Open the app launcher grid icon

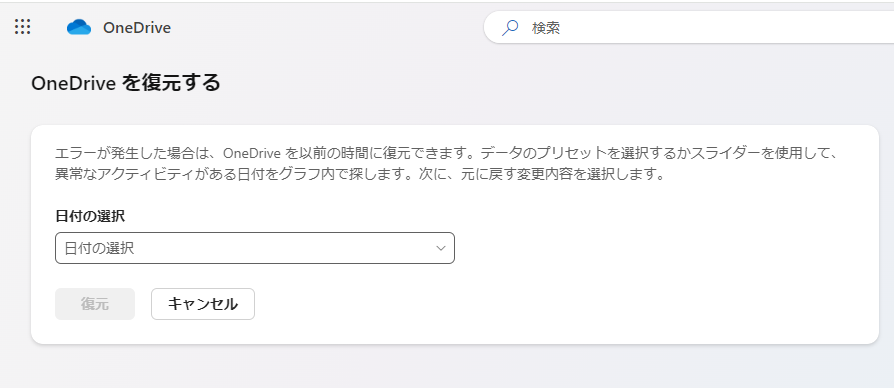(23, 27)
